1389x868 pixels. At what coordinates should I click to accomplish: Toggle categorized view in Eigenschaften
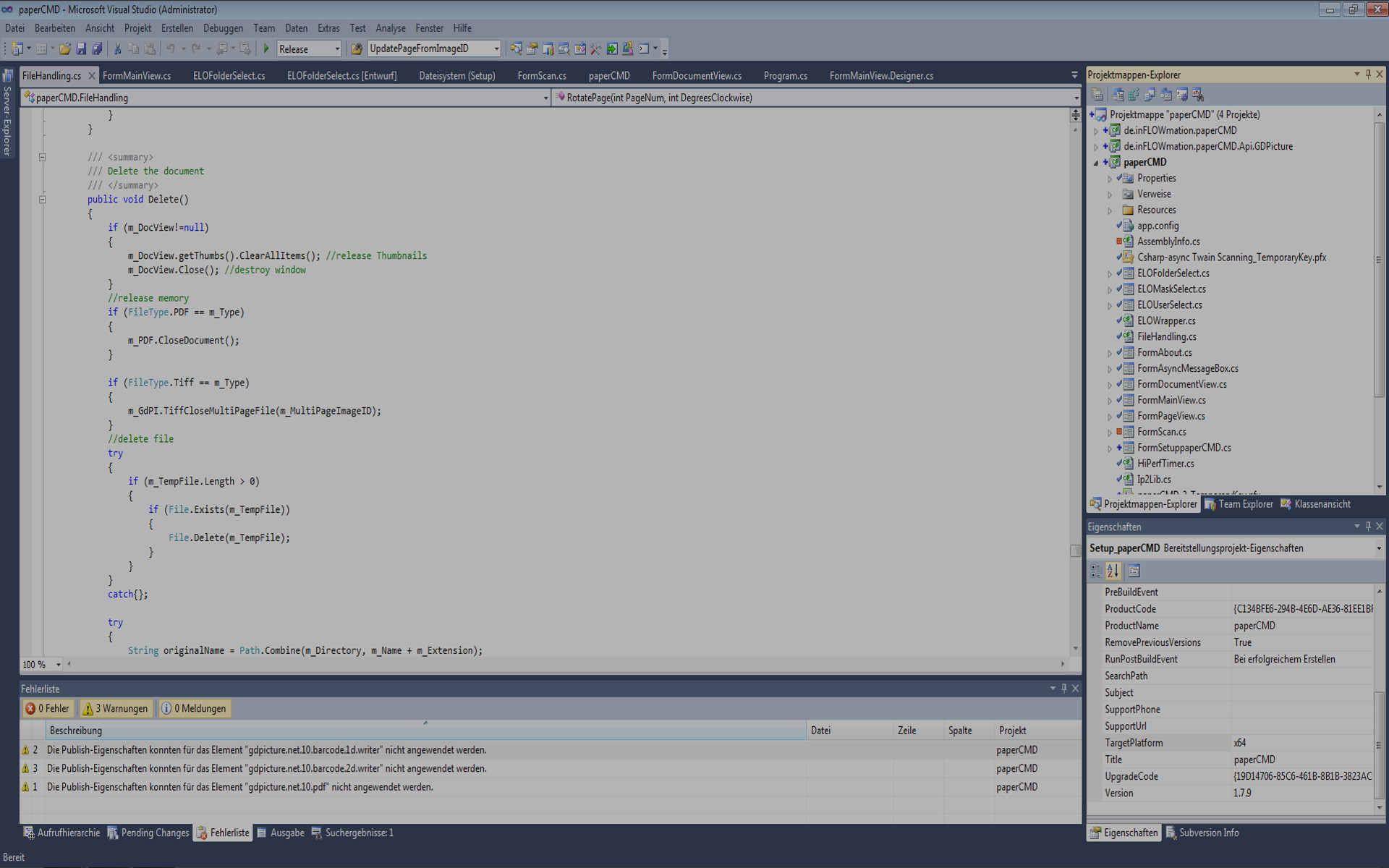[1097, 571]
